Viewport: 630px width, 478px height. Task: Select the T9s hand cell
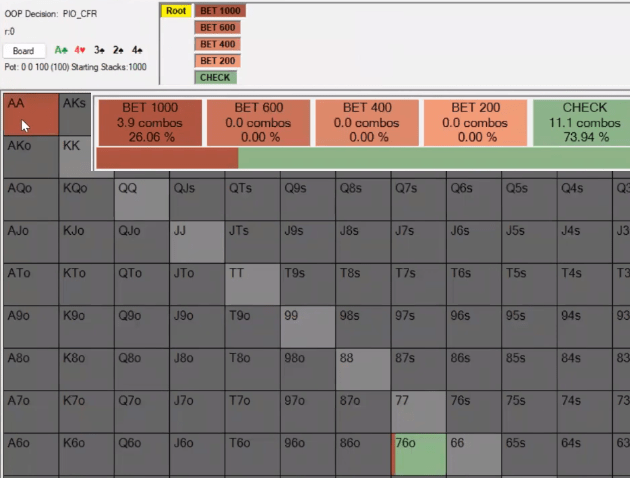pos(308,285)
